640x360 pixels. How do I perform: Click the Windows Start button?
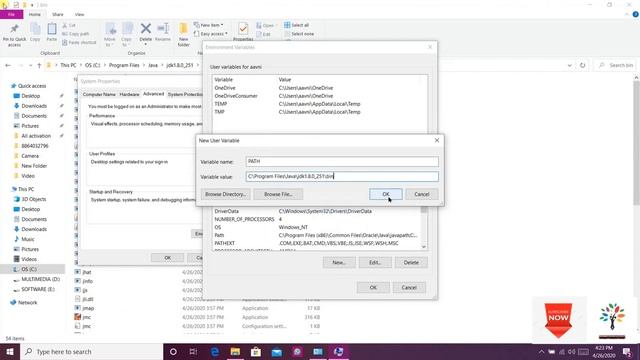[10, 351]
